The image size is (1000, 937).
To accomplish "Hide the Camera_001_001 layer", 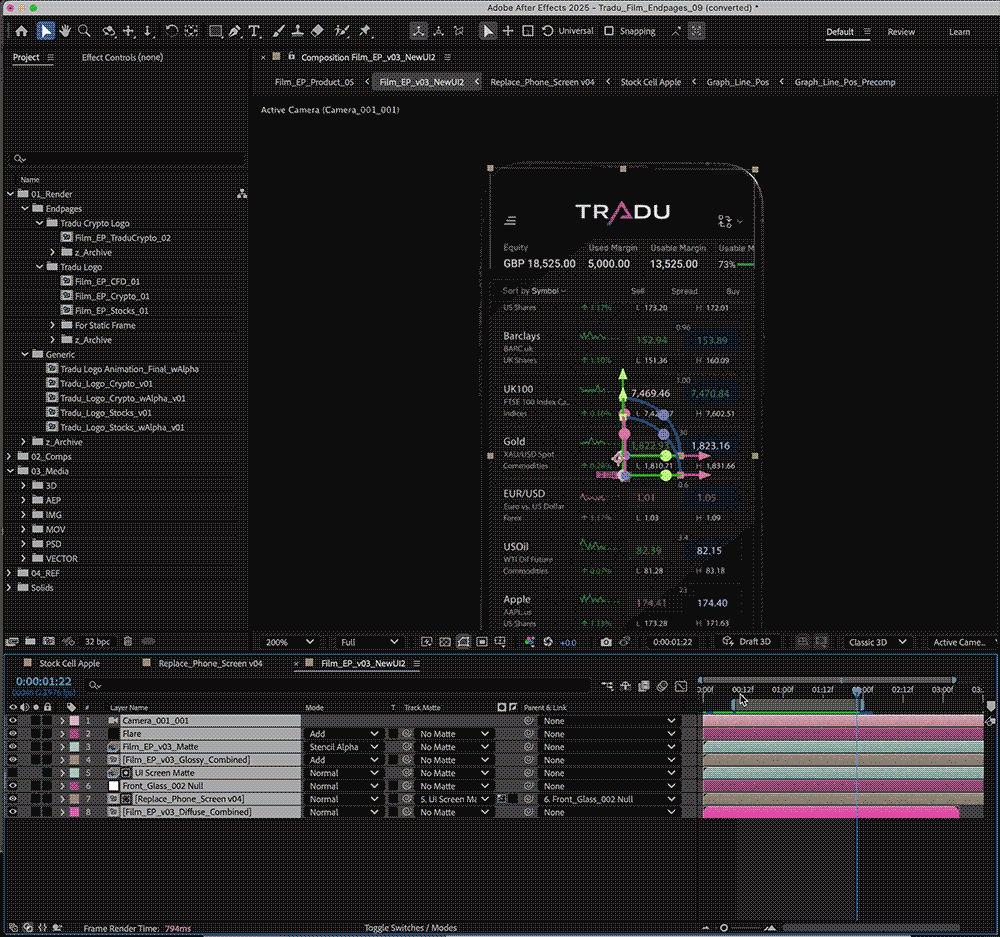I will click(13, 721).
